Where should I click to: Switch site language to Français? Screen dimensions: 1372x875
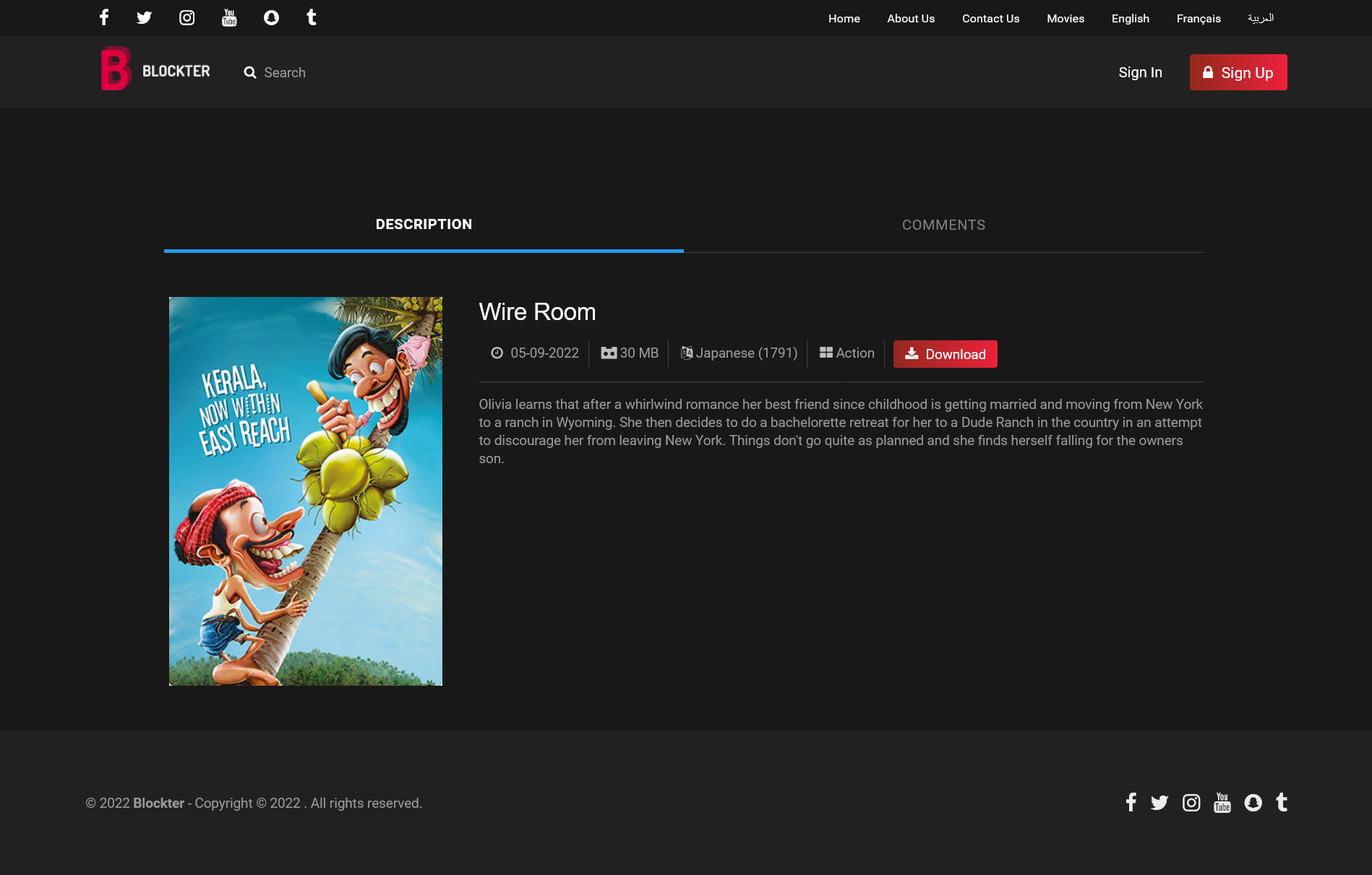point(1199,18)
